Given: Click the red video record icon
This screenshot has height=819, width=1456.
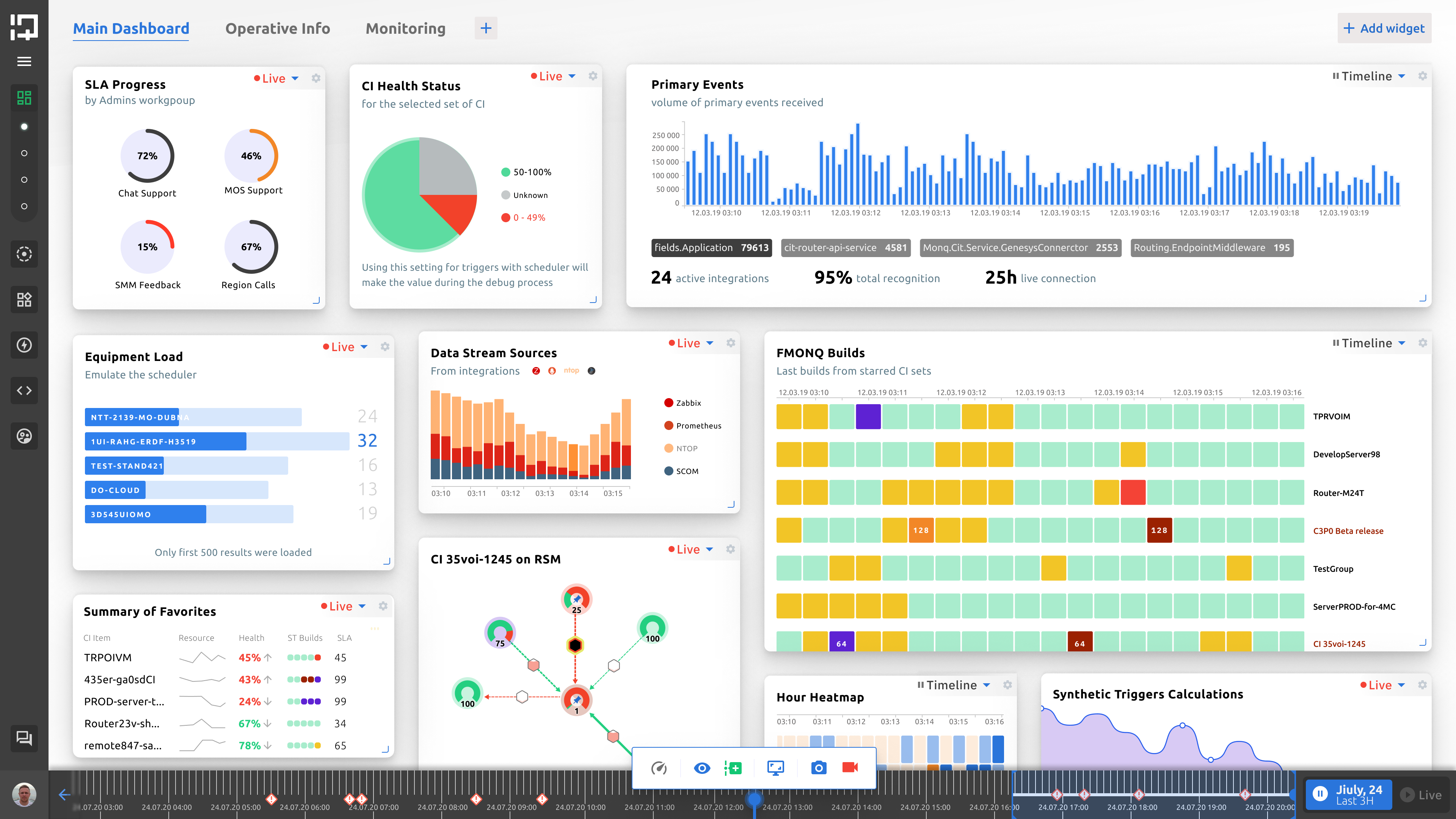Looking at the screenshot, I should 849,767.
